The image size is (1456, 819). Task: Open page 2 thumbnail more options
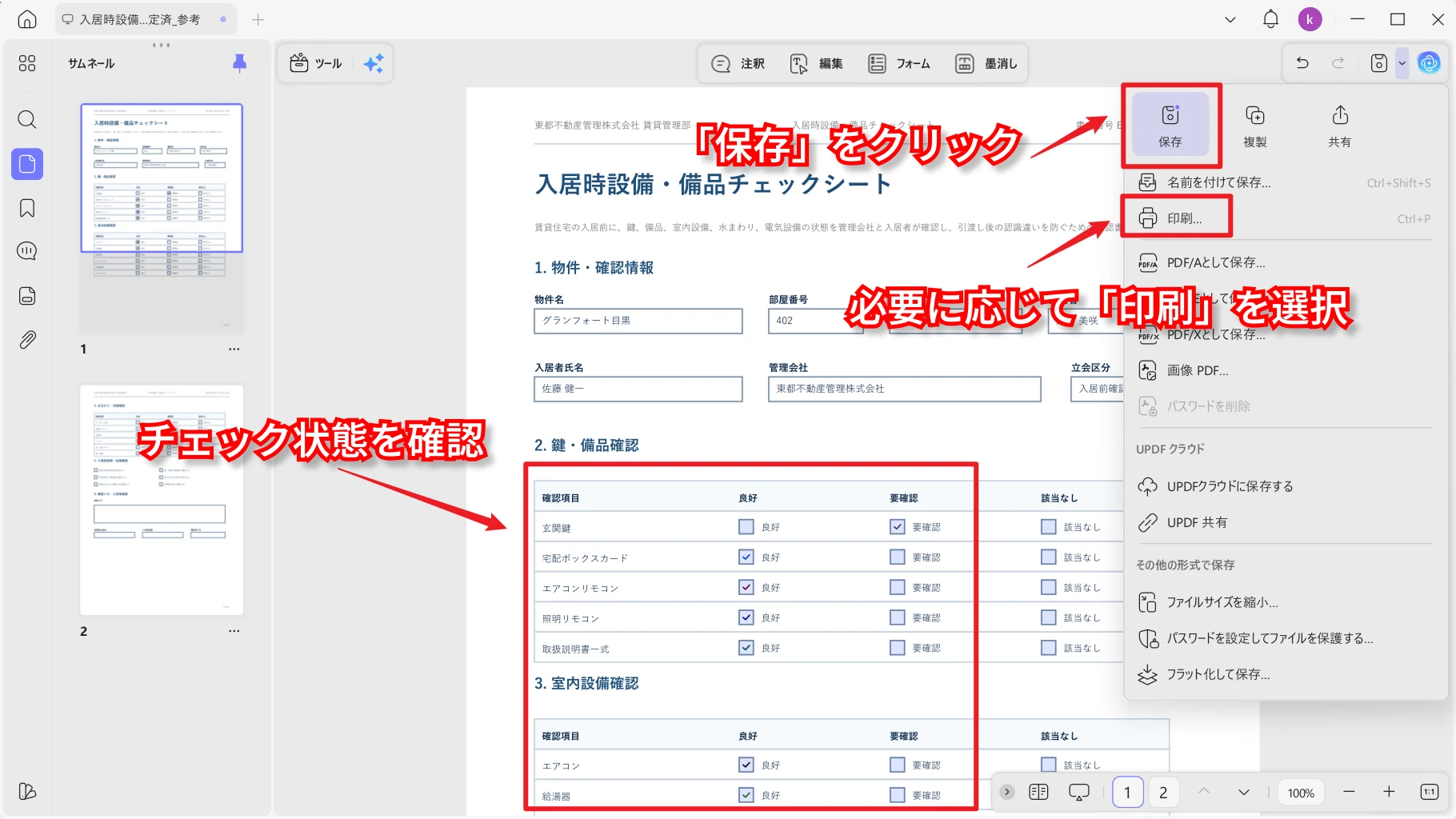click(234, 631)
